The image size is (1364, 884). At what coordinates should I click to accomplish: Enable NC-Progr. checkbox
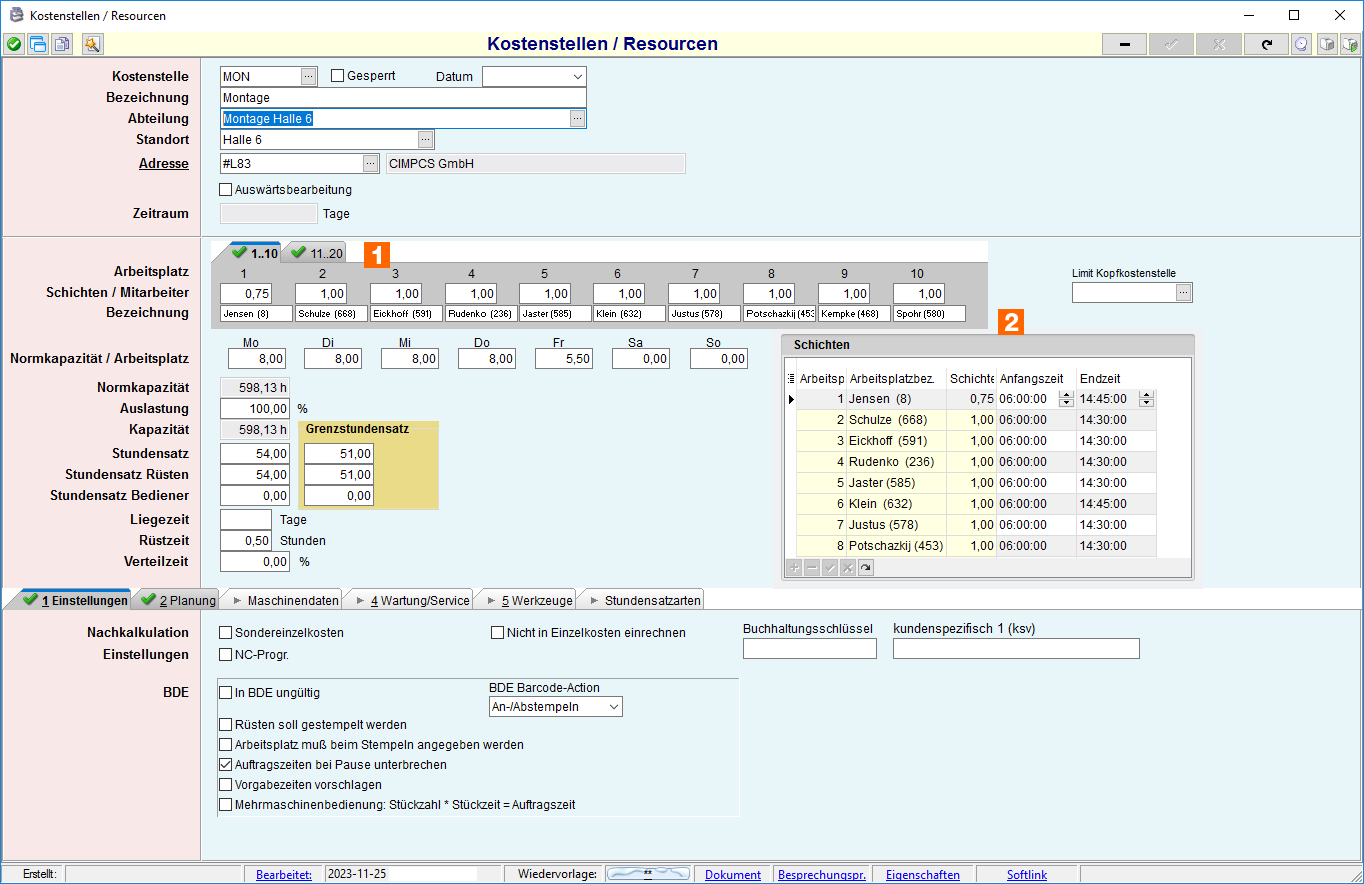(225, 654)
